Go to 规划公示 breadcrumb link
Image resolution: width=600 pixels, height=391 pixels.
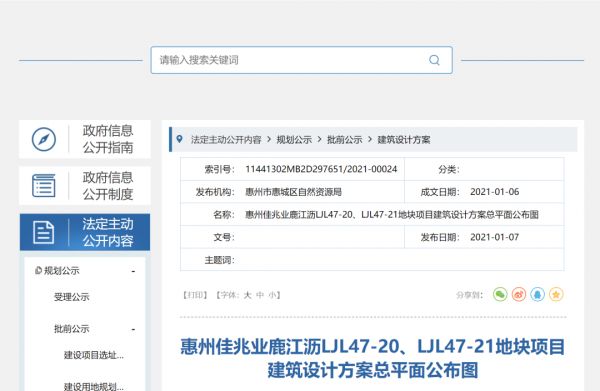click(294, 140)
